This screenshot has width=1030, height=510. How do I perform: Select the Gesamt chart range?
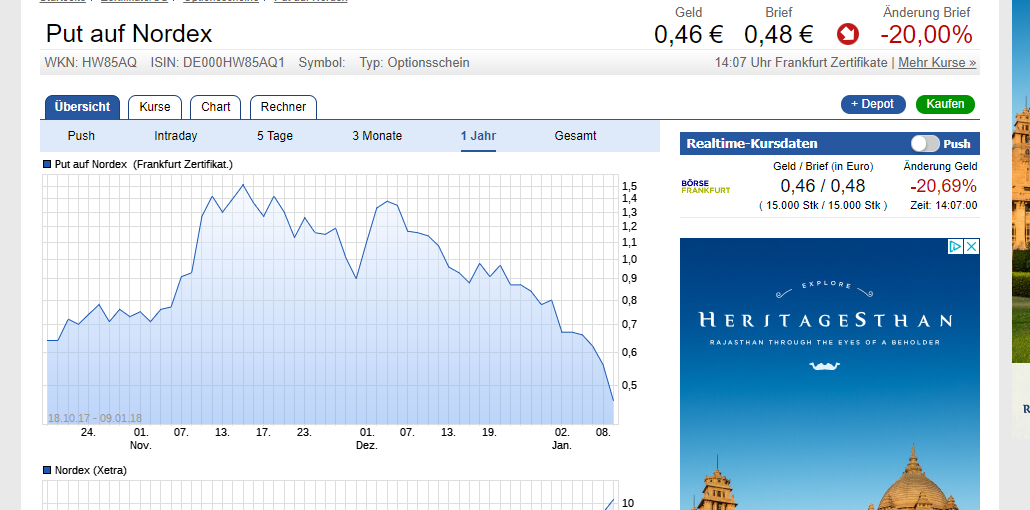pos(575,136)
